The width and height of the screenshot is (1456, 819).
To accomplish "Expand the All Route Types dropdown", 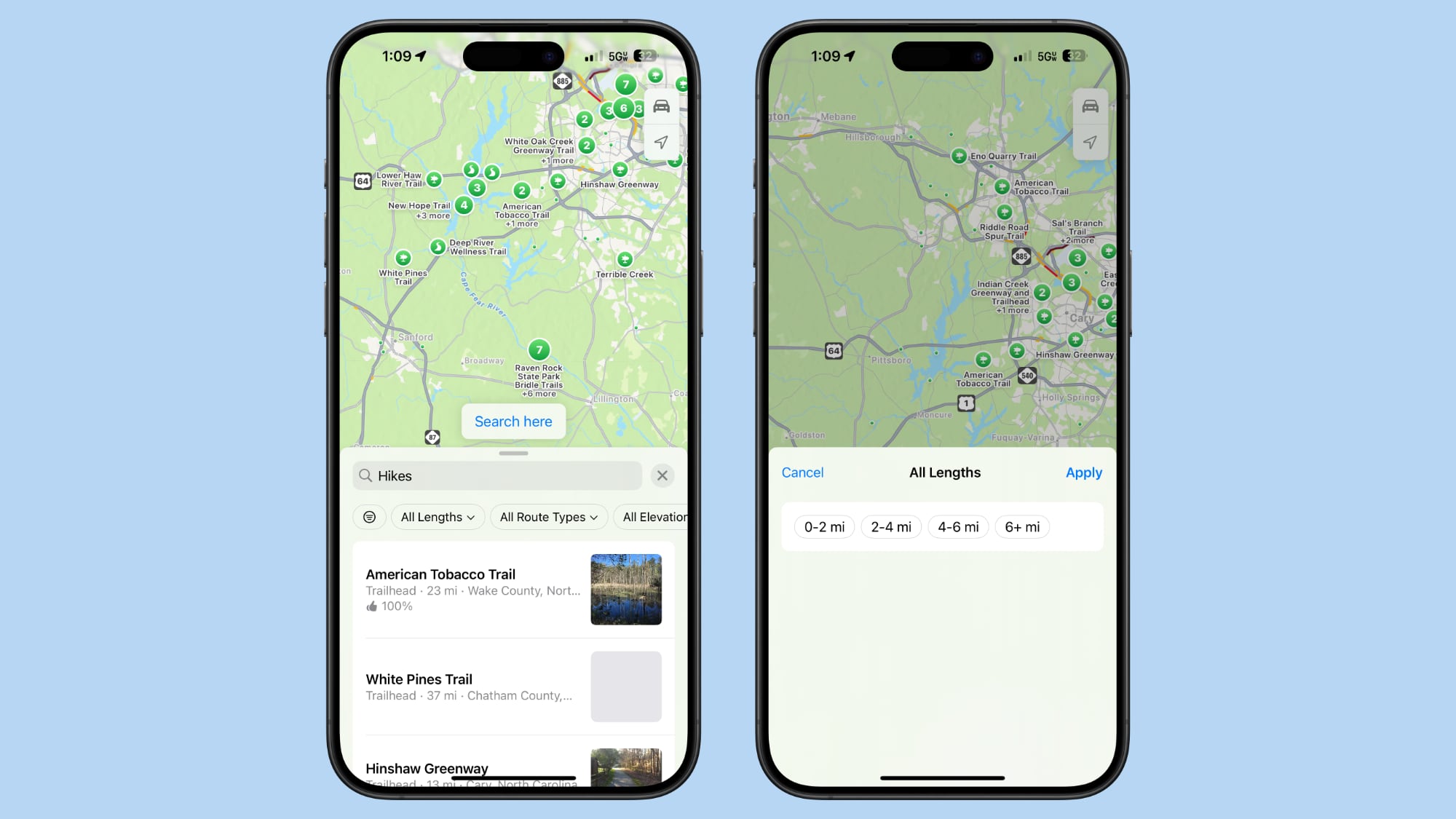I will click(548, 517).
